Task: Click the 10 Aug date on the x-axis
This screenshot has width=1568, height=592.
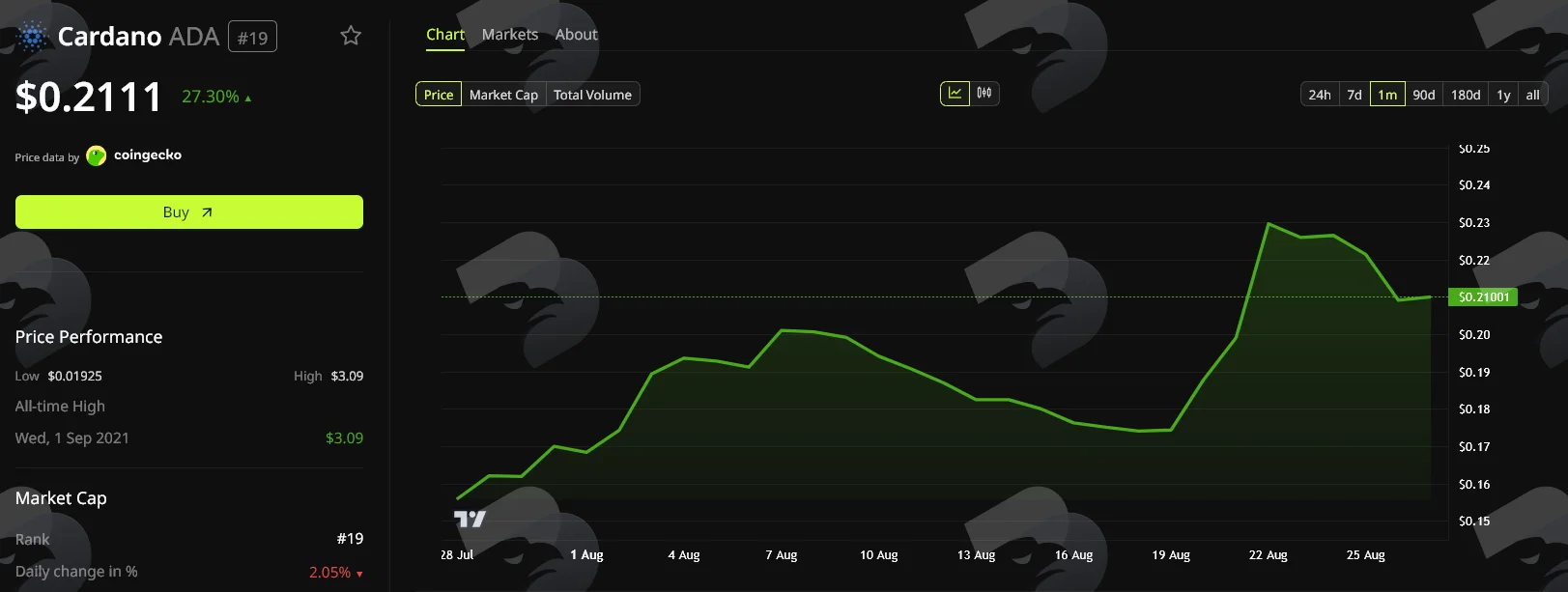Action: (x=879, y=555)
